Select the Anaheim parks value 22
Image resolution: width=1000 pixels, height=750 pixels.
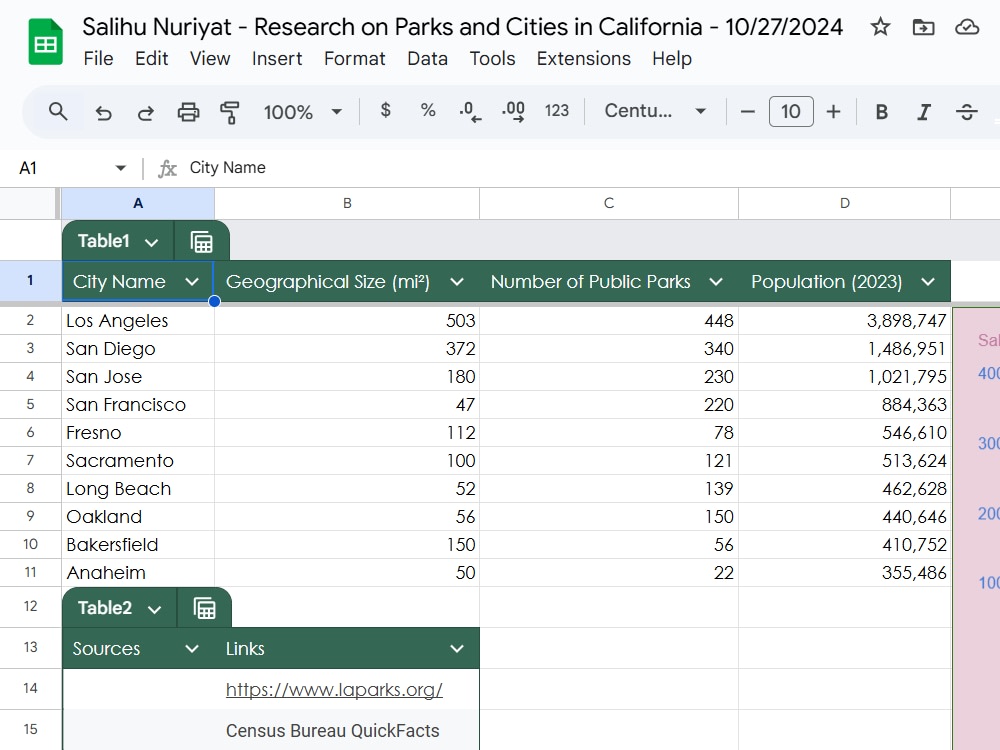[x=609, y=573]
